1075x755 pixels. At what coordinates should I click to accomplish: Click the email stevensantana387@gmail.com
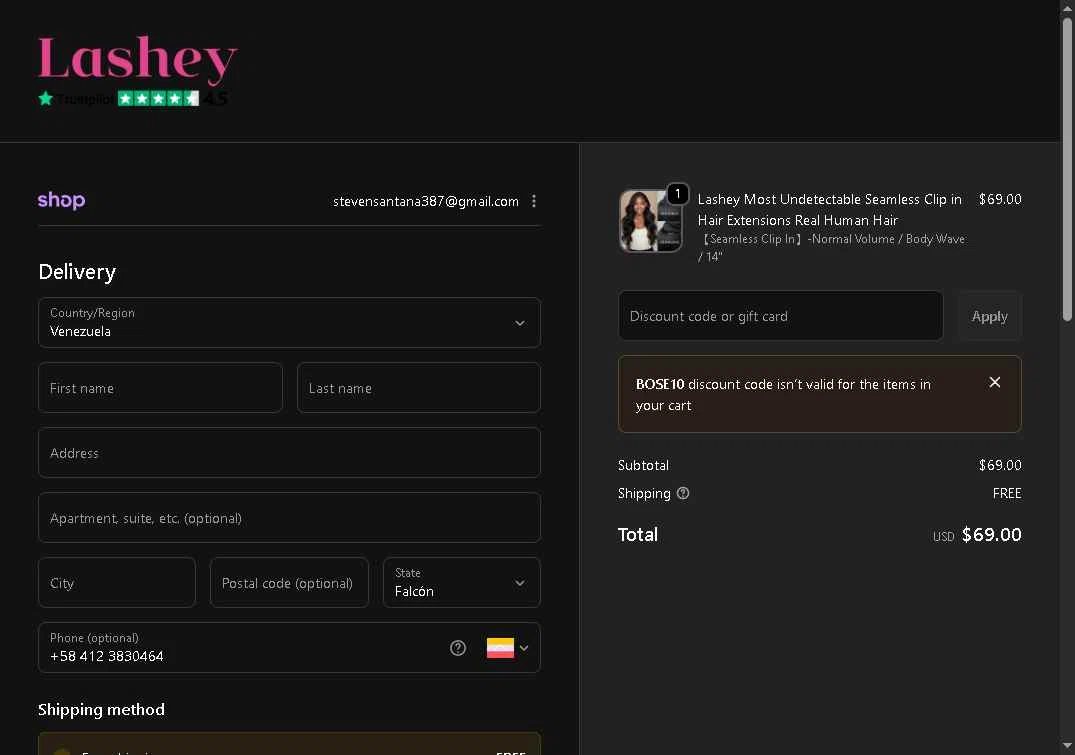[x=426, y=201]
